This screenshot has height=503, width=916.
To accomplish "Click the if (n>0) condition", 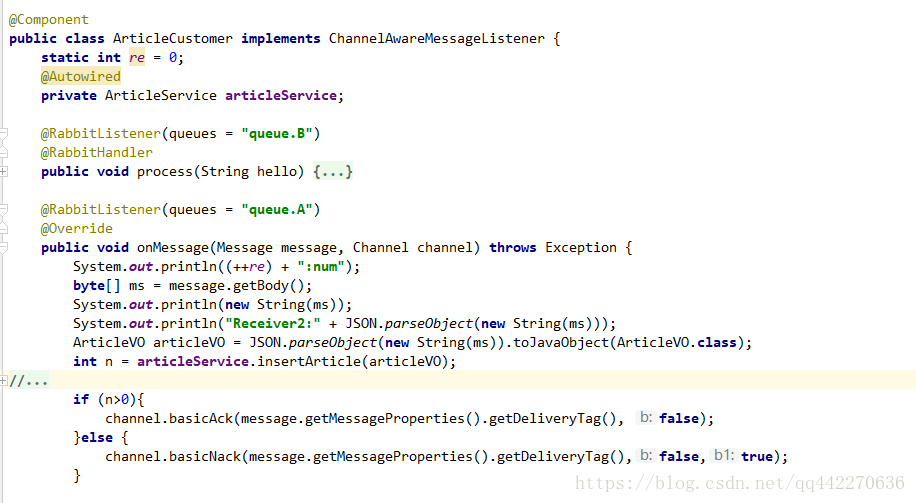I will coord(109,399).
